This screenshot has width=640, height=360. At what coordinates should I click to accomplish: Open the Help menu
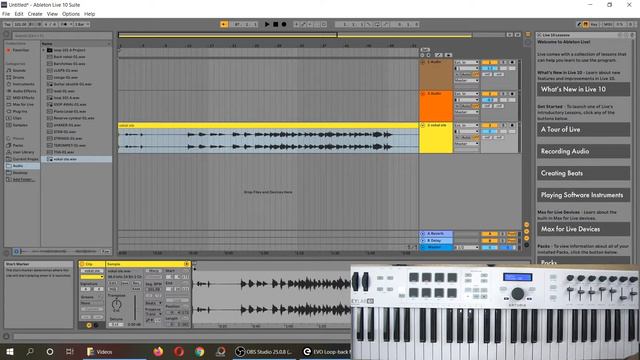(x=89, y=14)
